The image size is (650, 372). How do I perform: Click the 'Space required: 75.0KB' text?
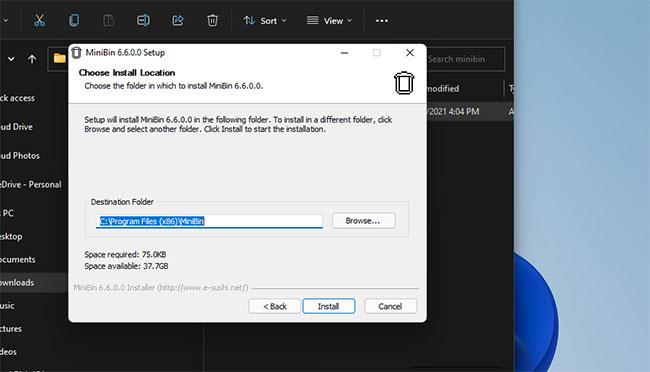click(125, 254)
